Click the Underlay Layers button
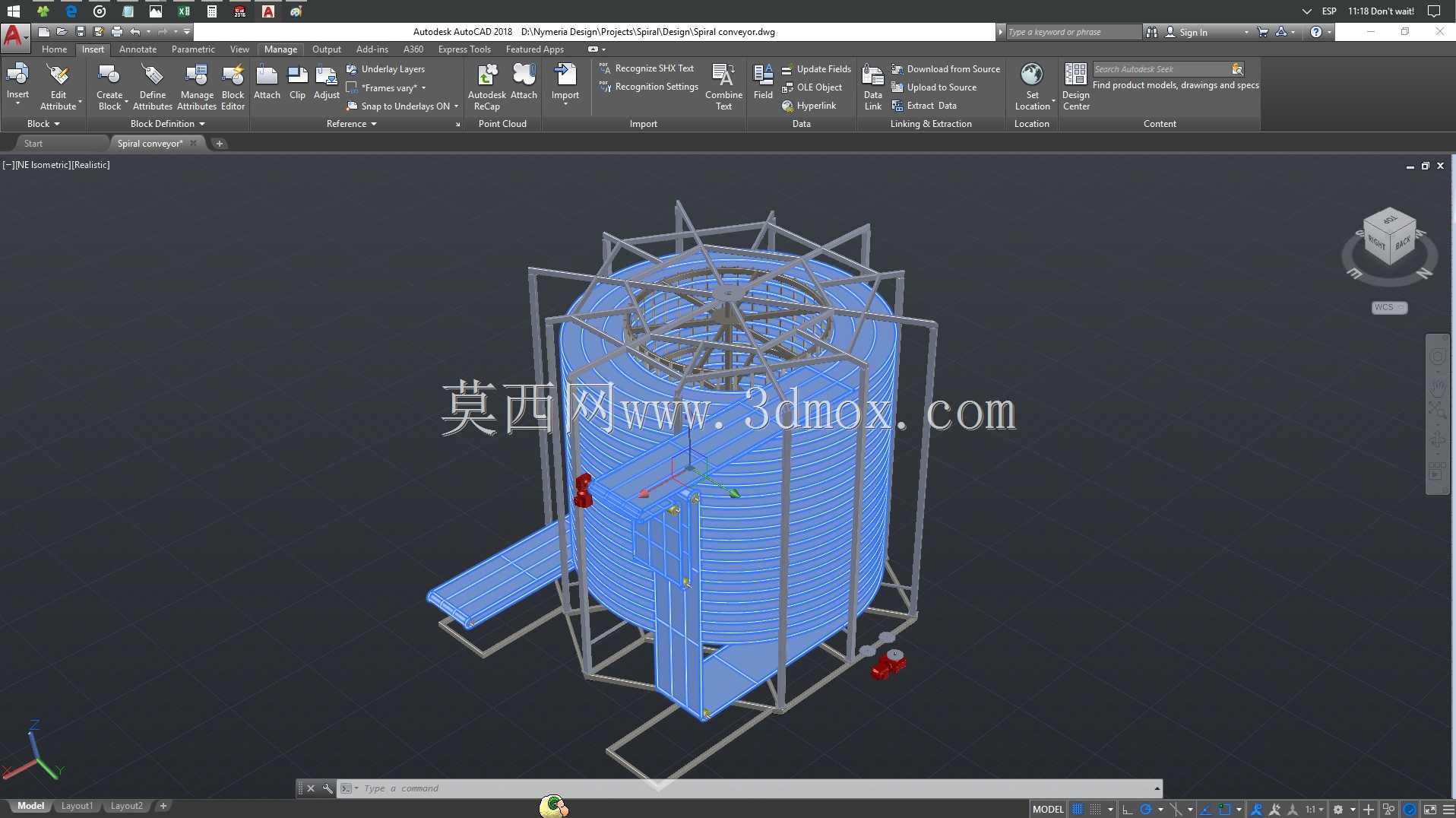The width and height of the screenshot is (1456, 818). (385, 69)
